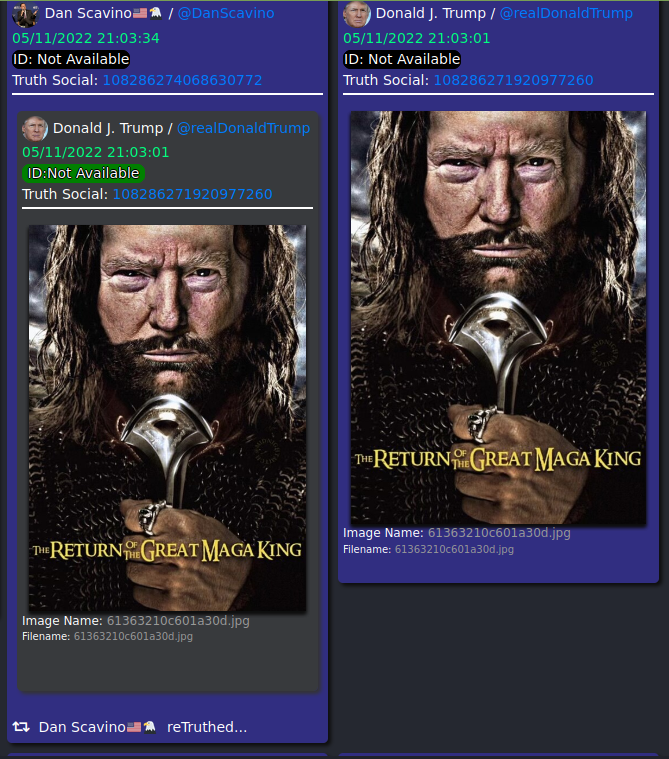Click the right post's 21:03:01 timestamp
Image resolution: width=669 pixels, height=759 pixels.
pos(417,38)
